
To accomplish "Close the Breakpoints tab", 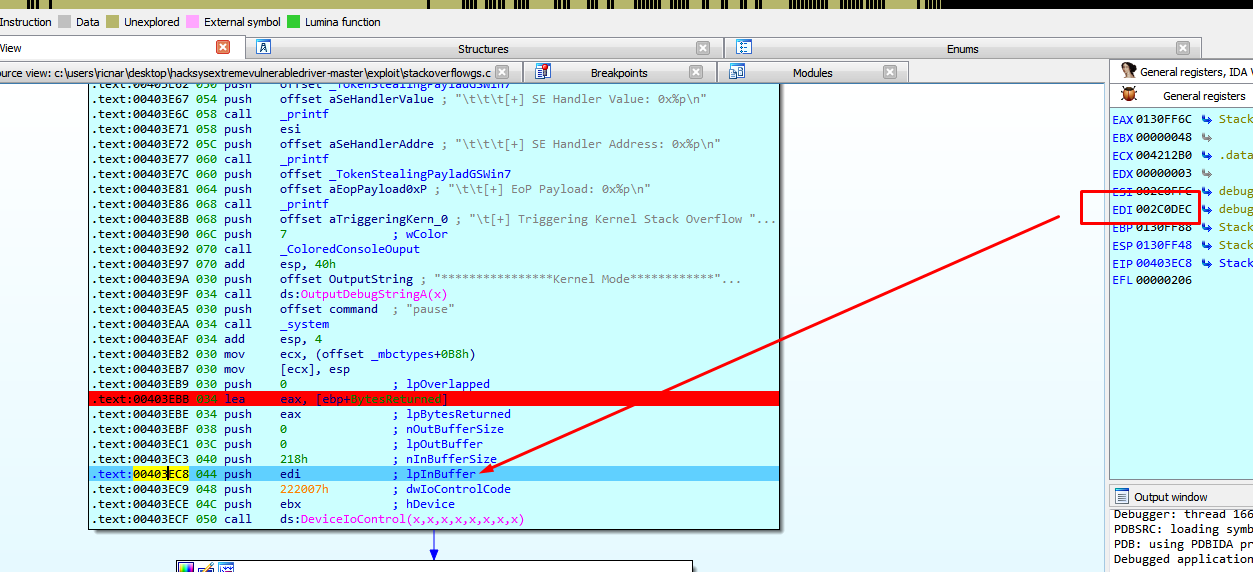I will [703, 72].
